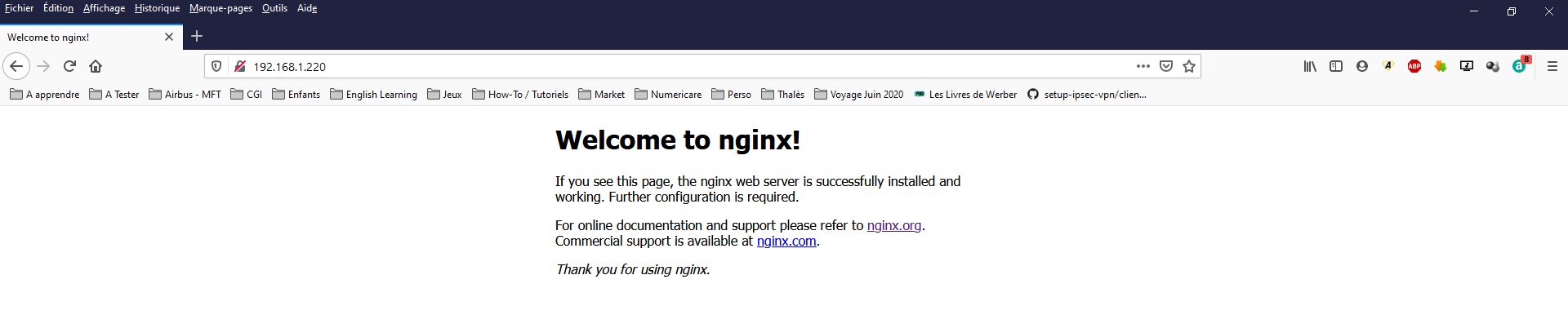
Task: Bookmark this page with the star
Action: coord(1189,66)
